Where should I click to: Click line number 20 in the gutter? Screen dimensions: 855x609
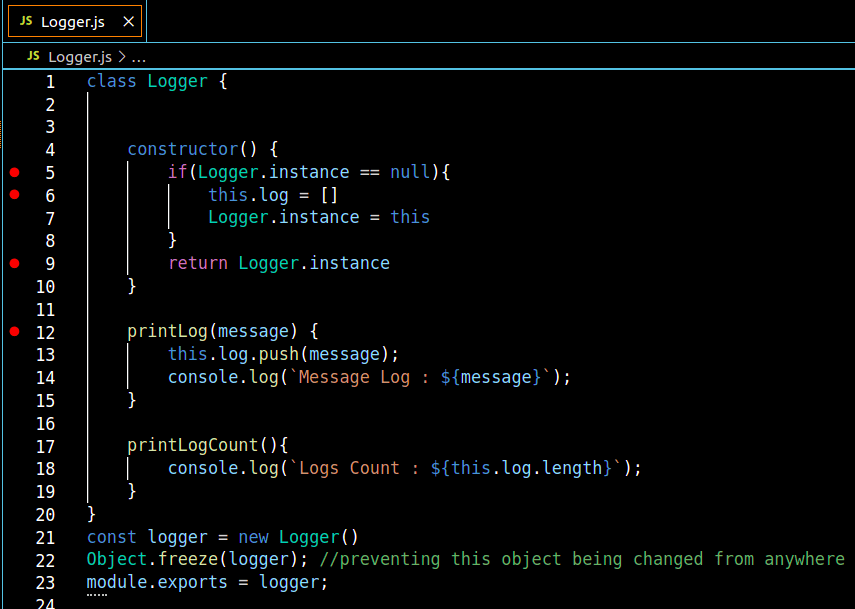tap(45, 514)
